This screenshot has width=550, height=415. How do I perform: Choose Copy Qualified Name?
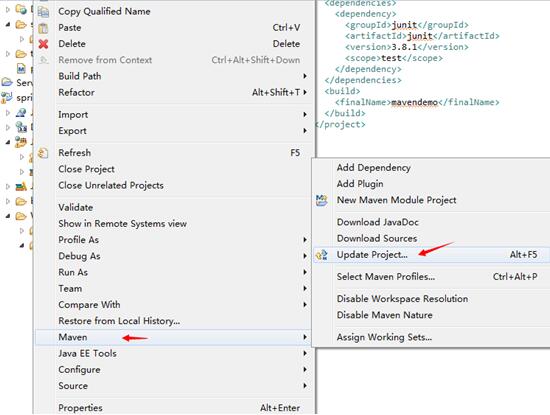174,12
